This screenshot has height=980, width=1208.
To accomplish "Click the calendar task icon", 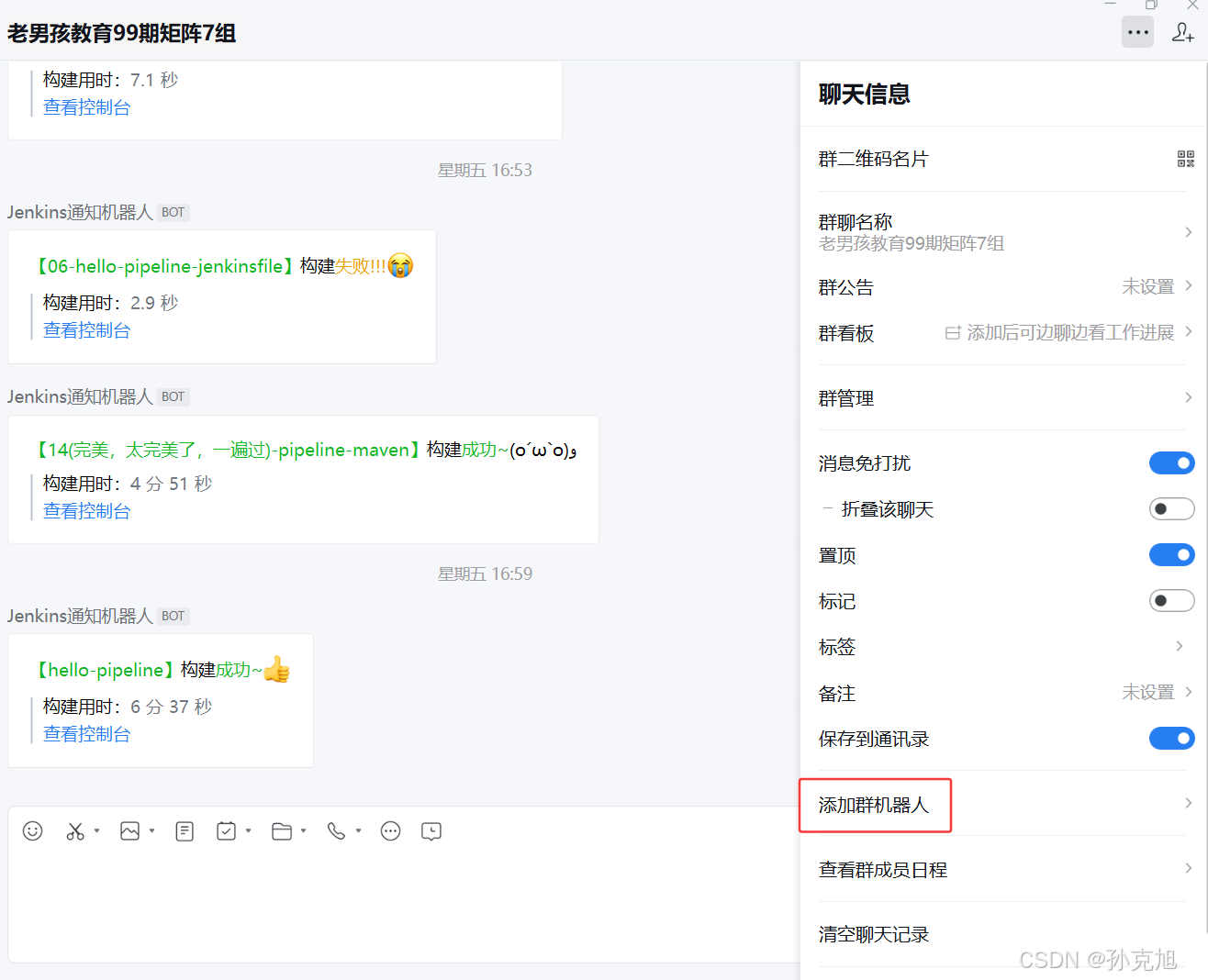I will tap(226, 831).
